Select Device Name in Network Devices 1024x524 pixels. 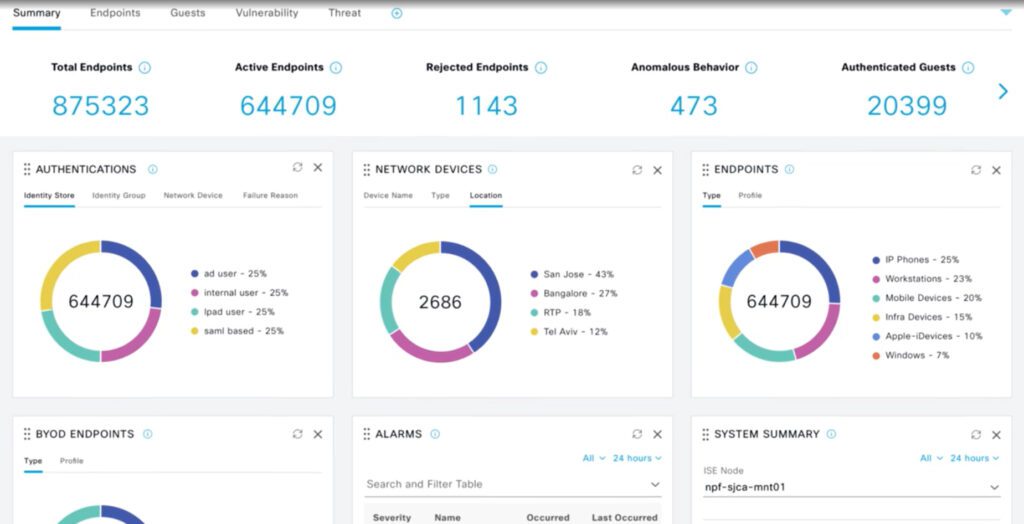coord(388,195)
